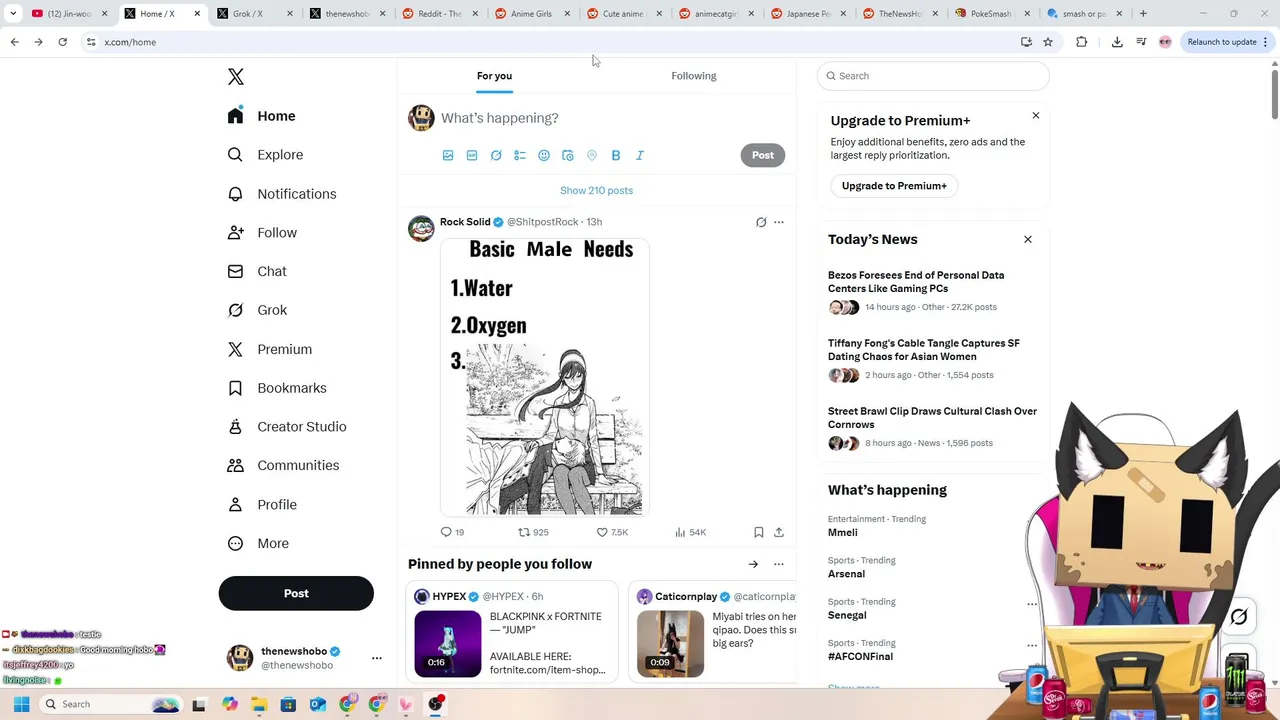Open a new browser tab with plus button
The width and height of the screenshot is (1280, 720).
pos(1143,14)
